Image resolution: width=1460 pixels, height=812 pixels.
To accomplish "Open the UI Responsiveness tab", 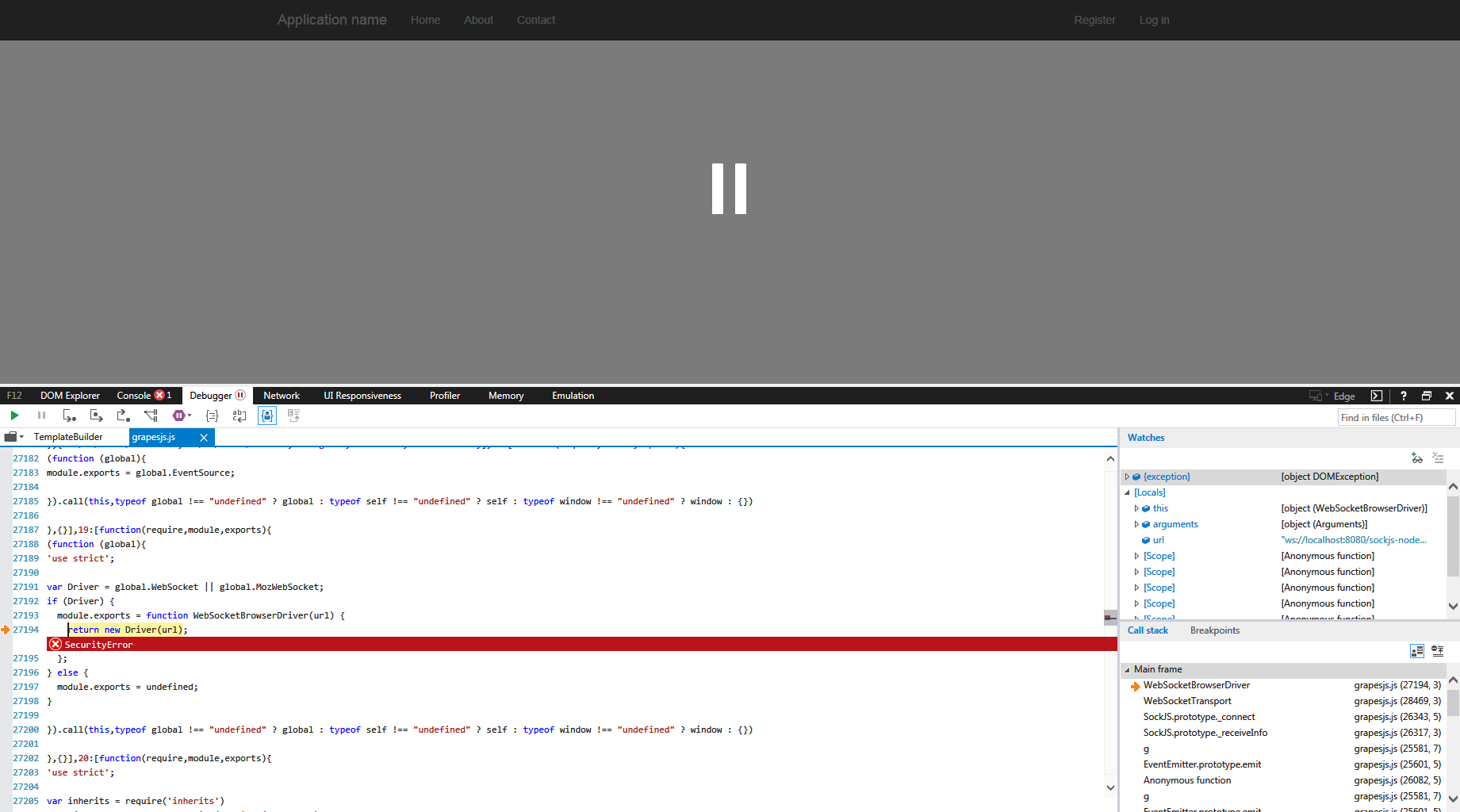I will [x=362, y=396].
